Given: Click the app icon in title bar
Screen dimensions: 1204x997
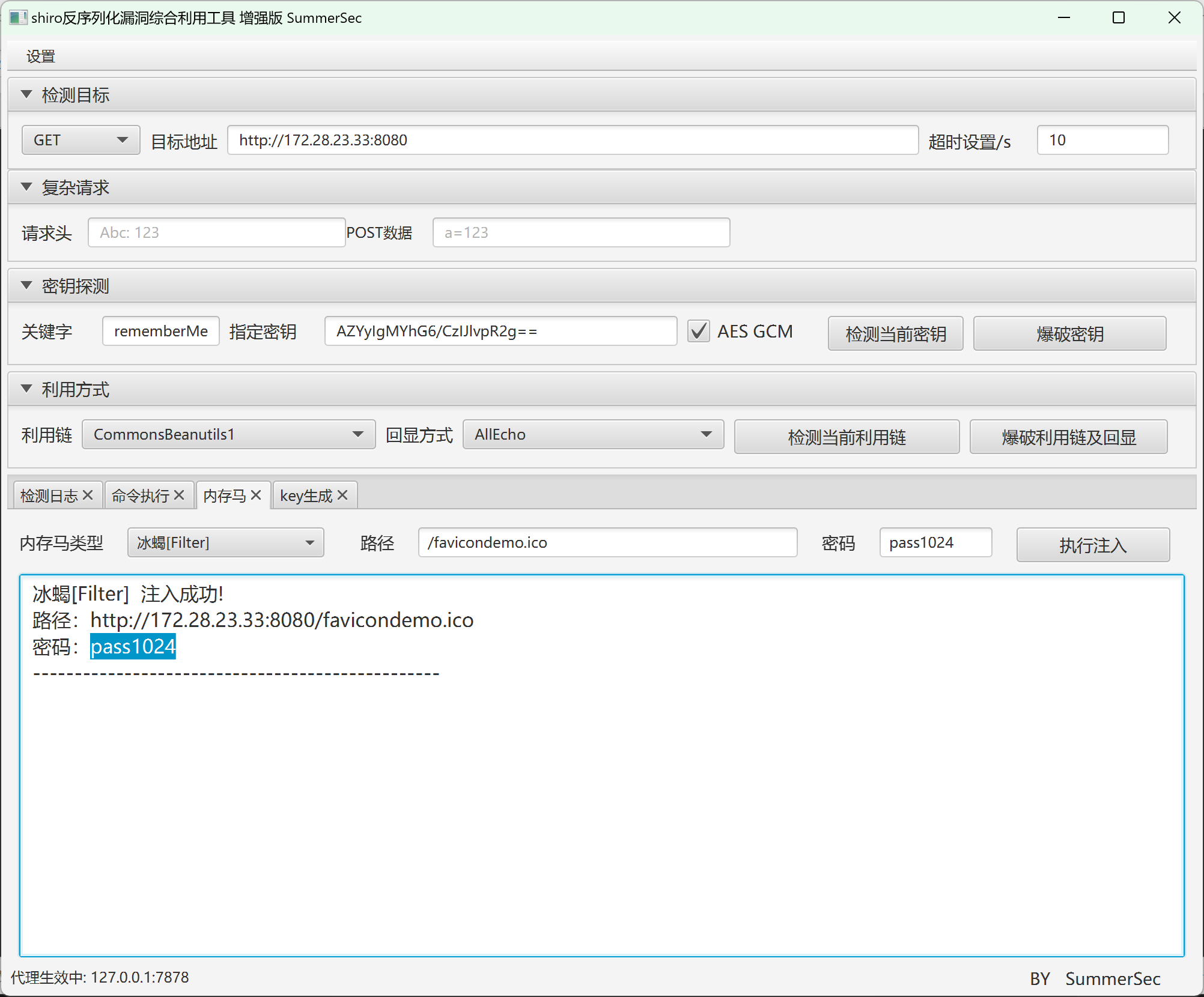Looking at the screenshot, I should point(17,18).
